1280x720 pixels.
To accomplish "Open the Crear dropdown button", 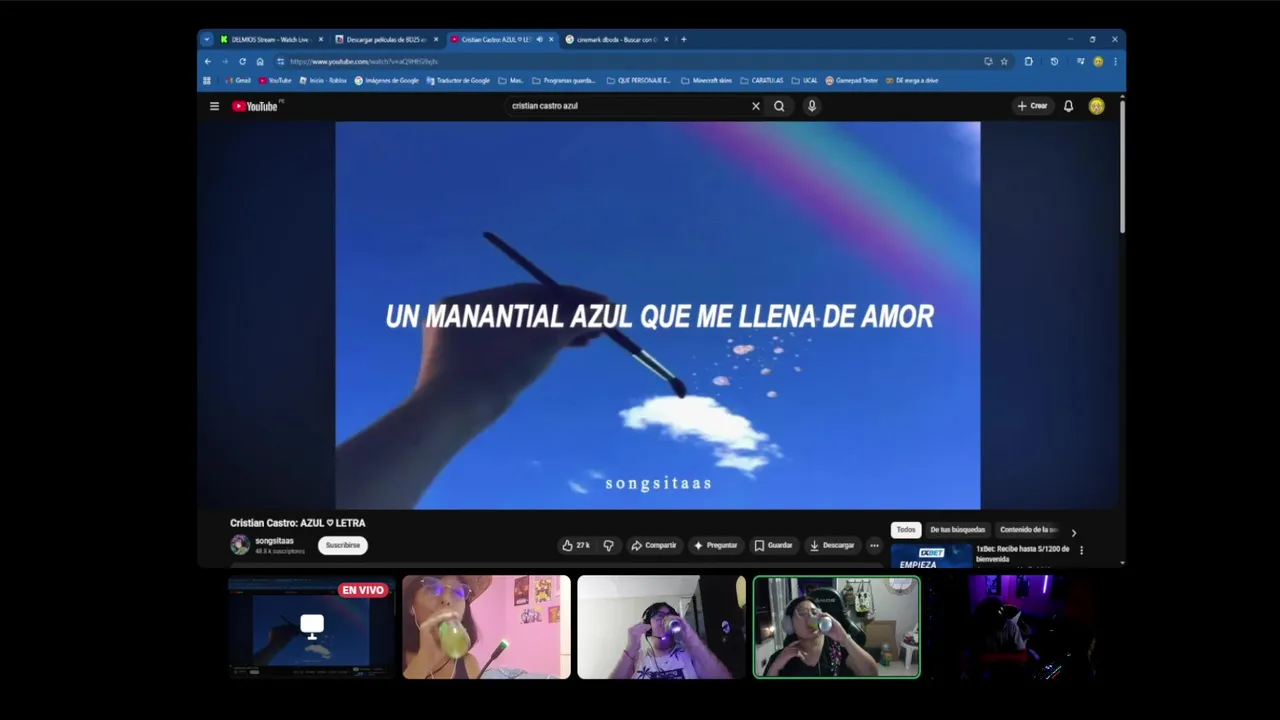I will coord(1033,106).
